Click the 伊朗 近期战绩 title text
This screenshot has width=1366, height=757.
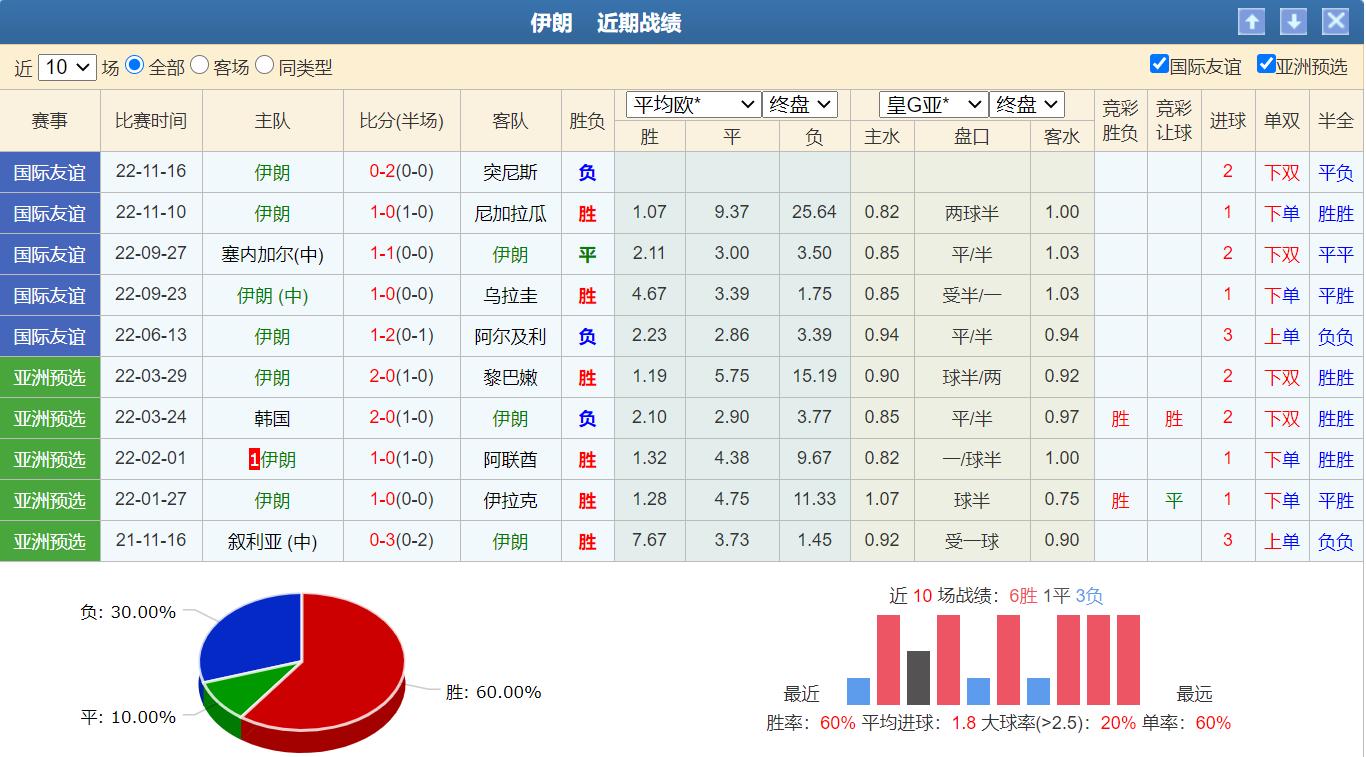pos(606,23)
